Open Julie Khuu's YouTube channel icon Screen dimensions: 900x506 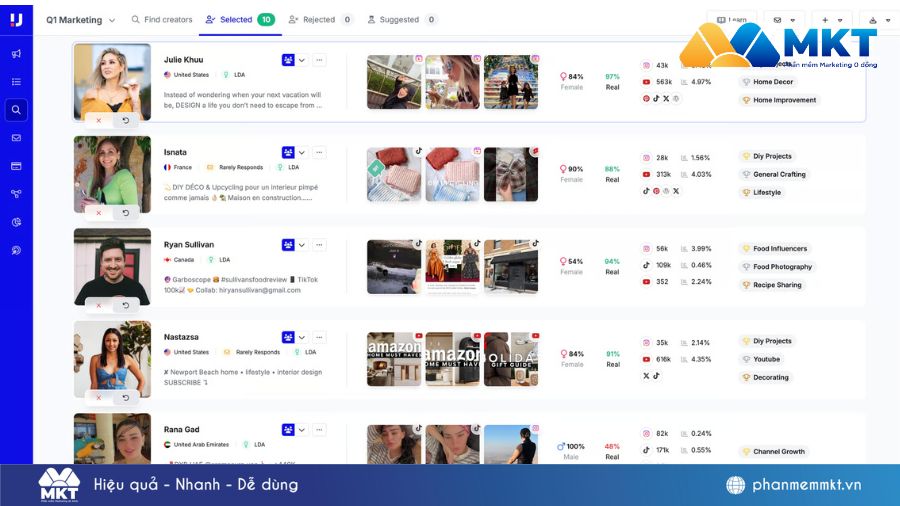[646, 82]
